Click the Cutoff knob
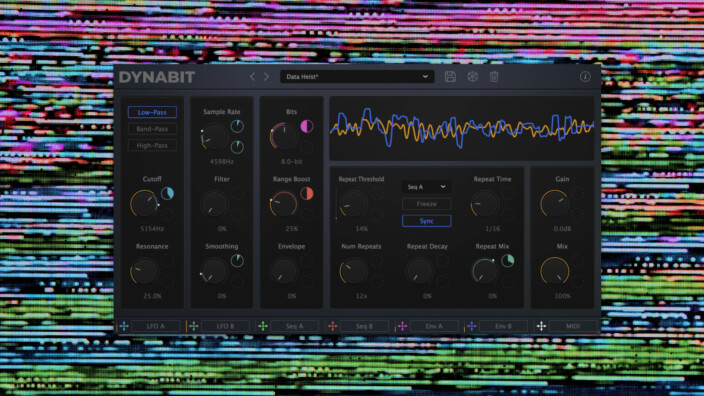The image size is (704, 396). click(145, 204)
